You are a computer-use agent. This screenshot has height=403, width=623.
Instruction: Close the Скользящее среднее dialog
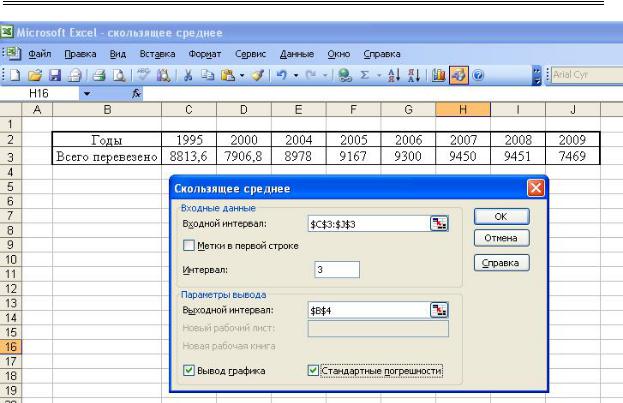(x=536, y=188)
